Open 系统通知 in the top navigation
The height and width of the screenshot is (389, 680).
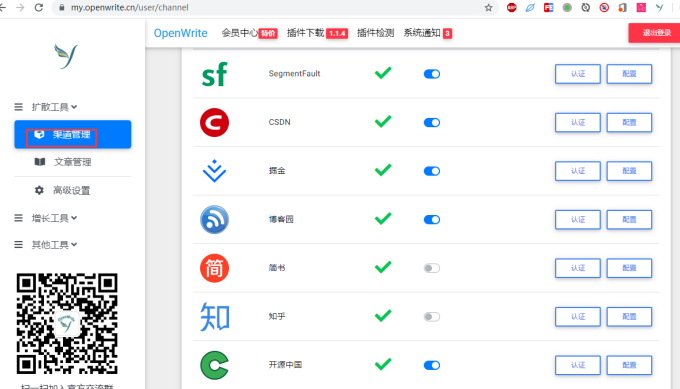[422, 33]
